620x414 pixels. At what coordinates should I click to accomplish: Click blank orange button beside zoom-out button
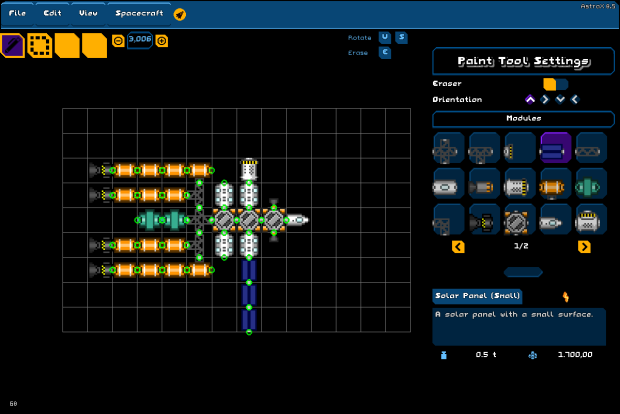(x=94, y=45)
